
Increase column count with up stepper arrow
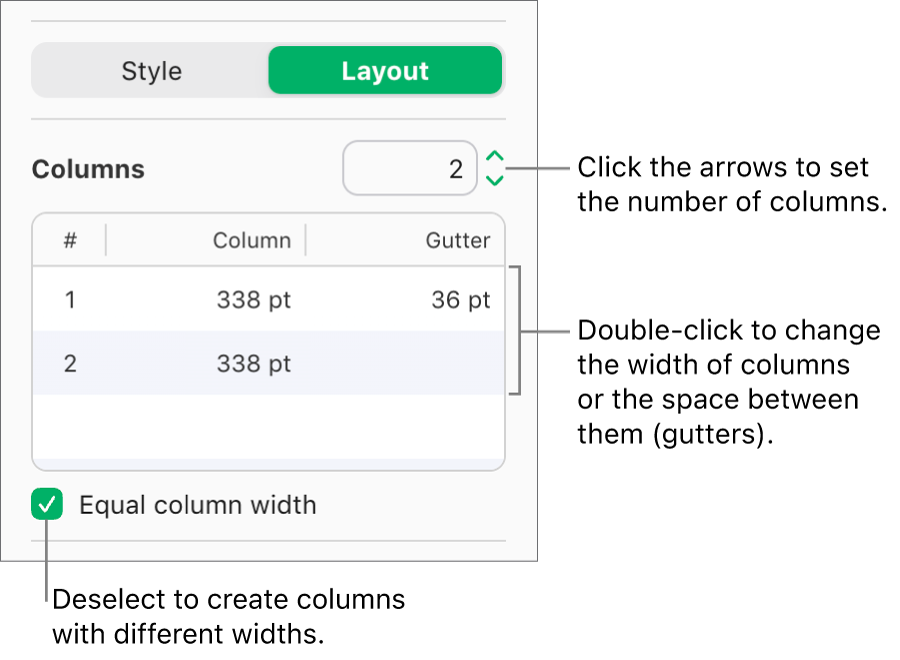click(492, 158)
